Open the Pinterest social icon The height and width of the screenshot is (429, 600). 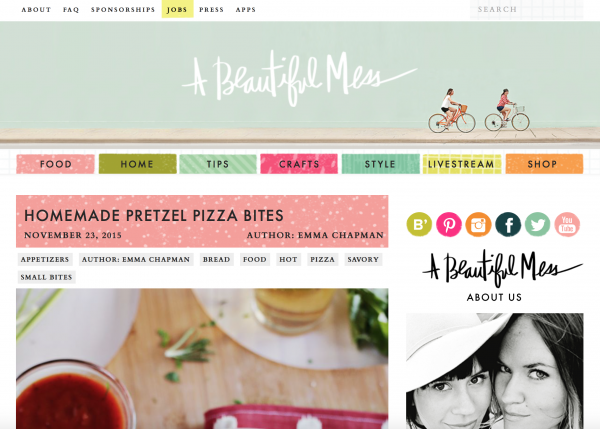point(449,224)
